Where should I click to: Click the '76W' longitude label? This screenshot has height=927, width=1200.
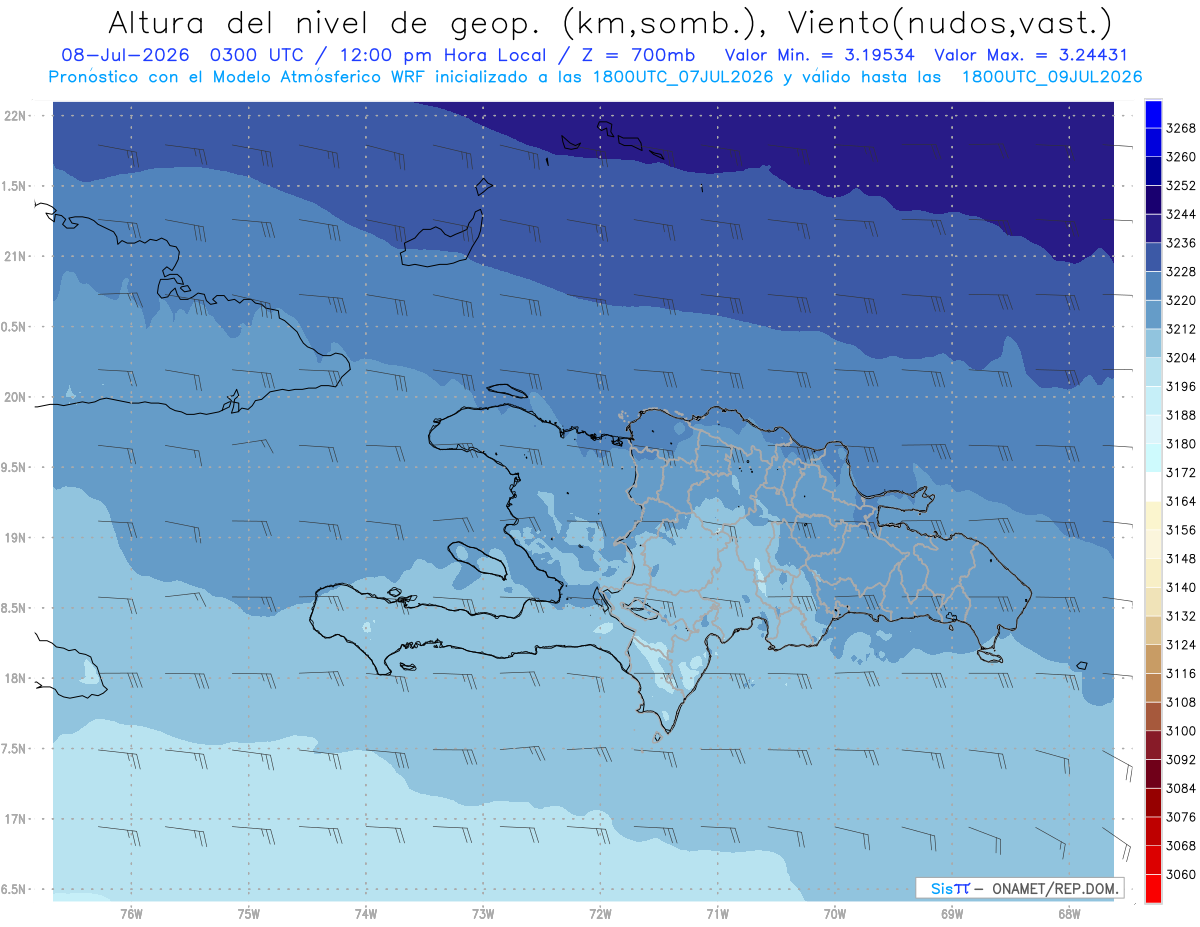tap(131, 914)
